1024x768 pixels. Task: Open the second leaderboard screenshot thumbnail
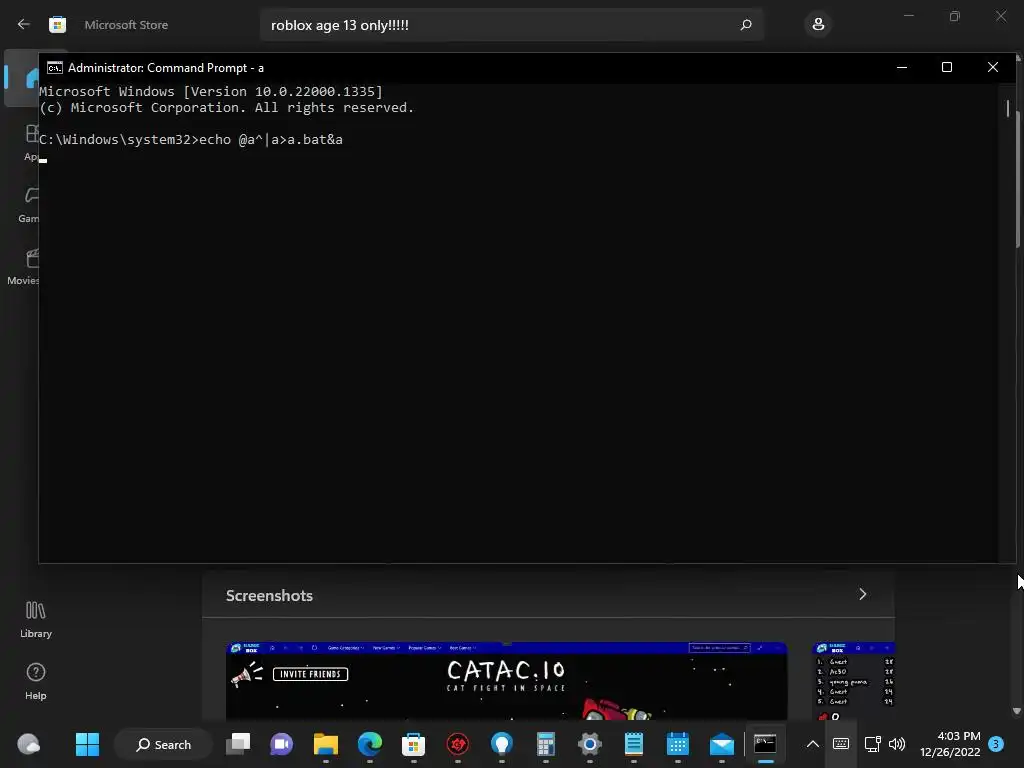coord(853,681)
